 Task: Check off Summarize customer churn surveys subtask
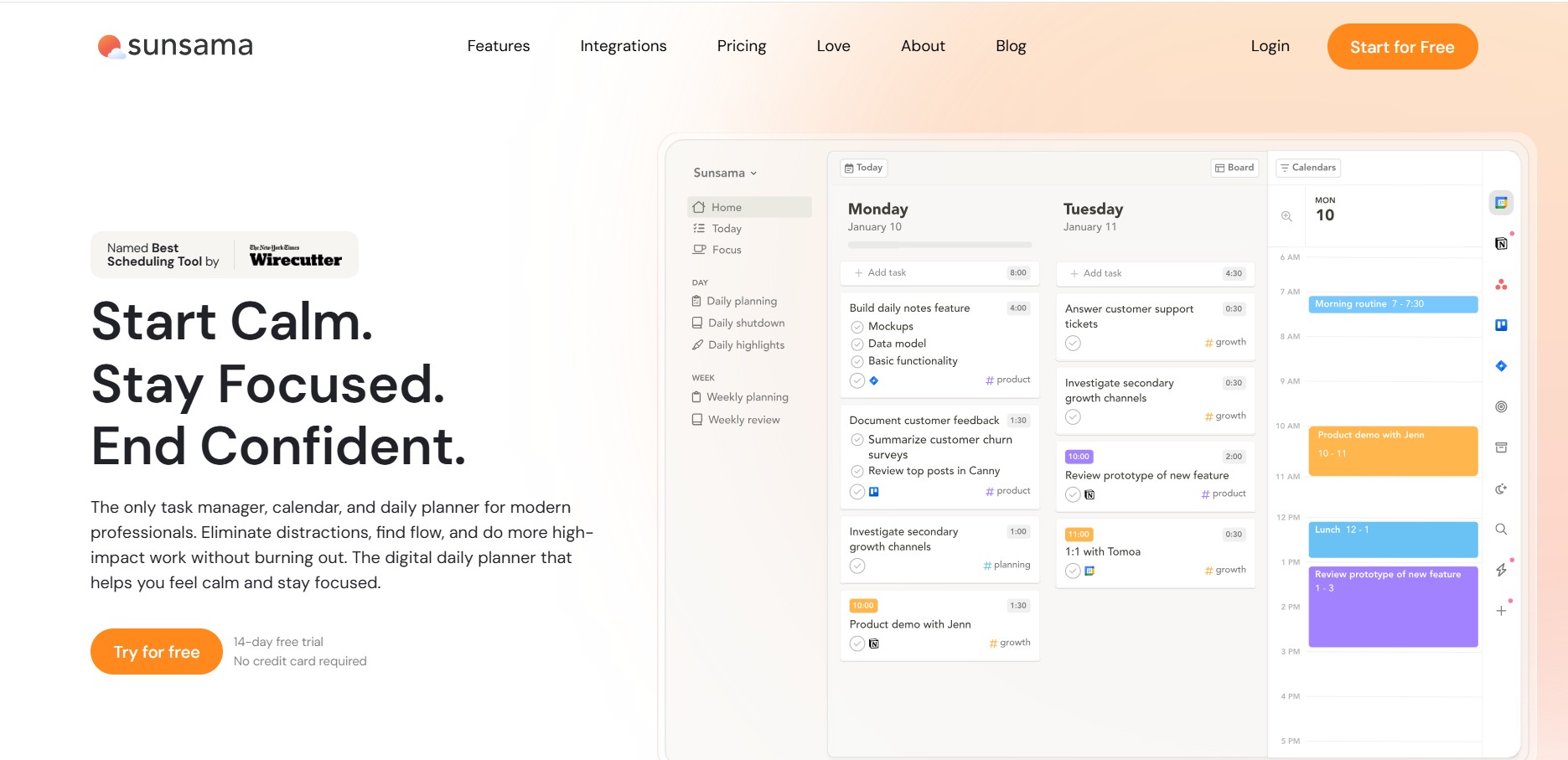point(857,440)
